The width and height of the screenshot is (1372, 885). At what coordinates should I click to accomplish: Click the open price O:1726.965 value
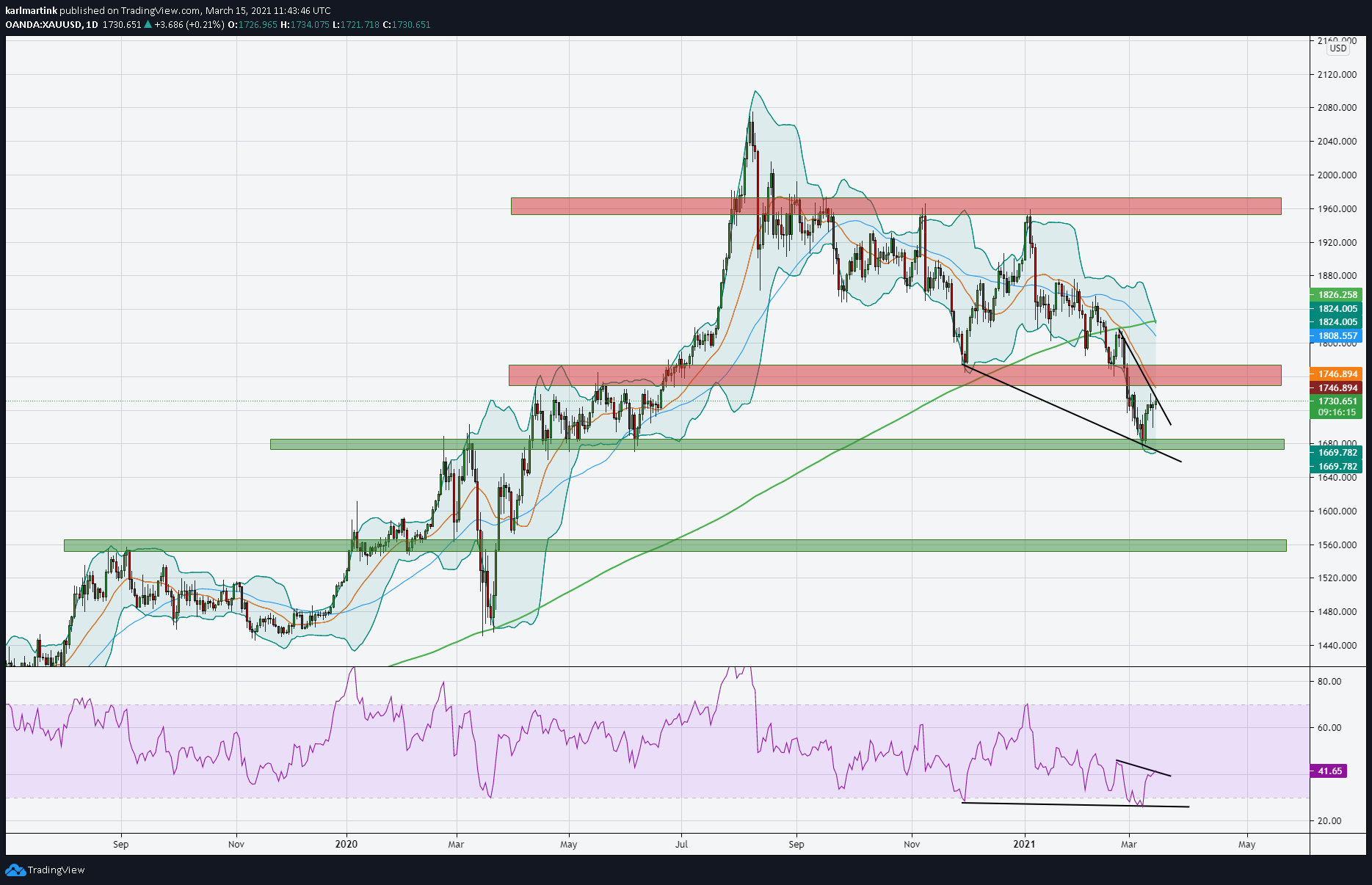(253, 24)
